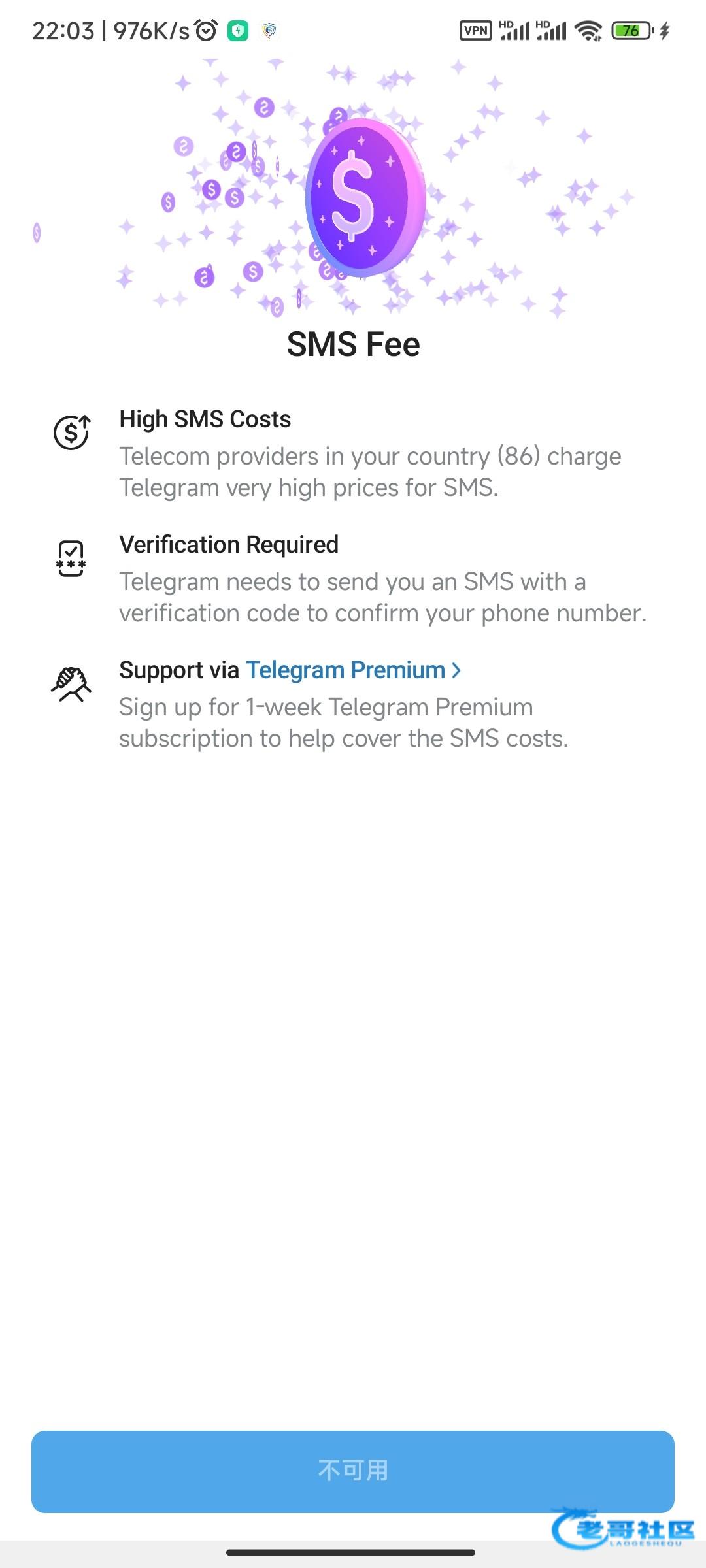Tap the 22:03 clock in status bar

[63, 31]
